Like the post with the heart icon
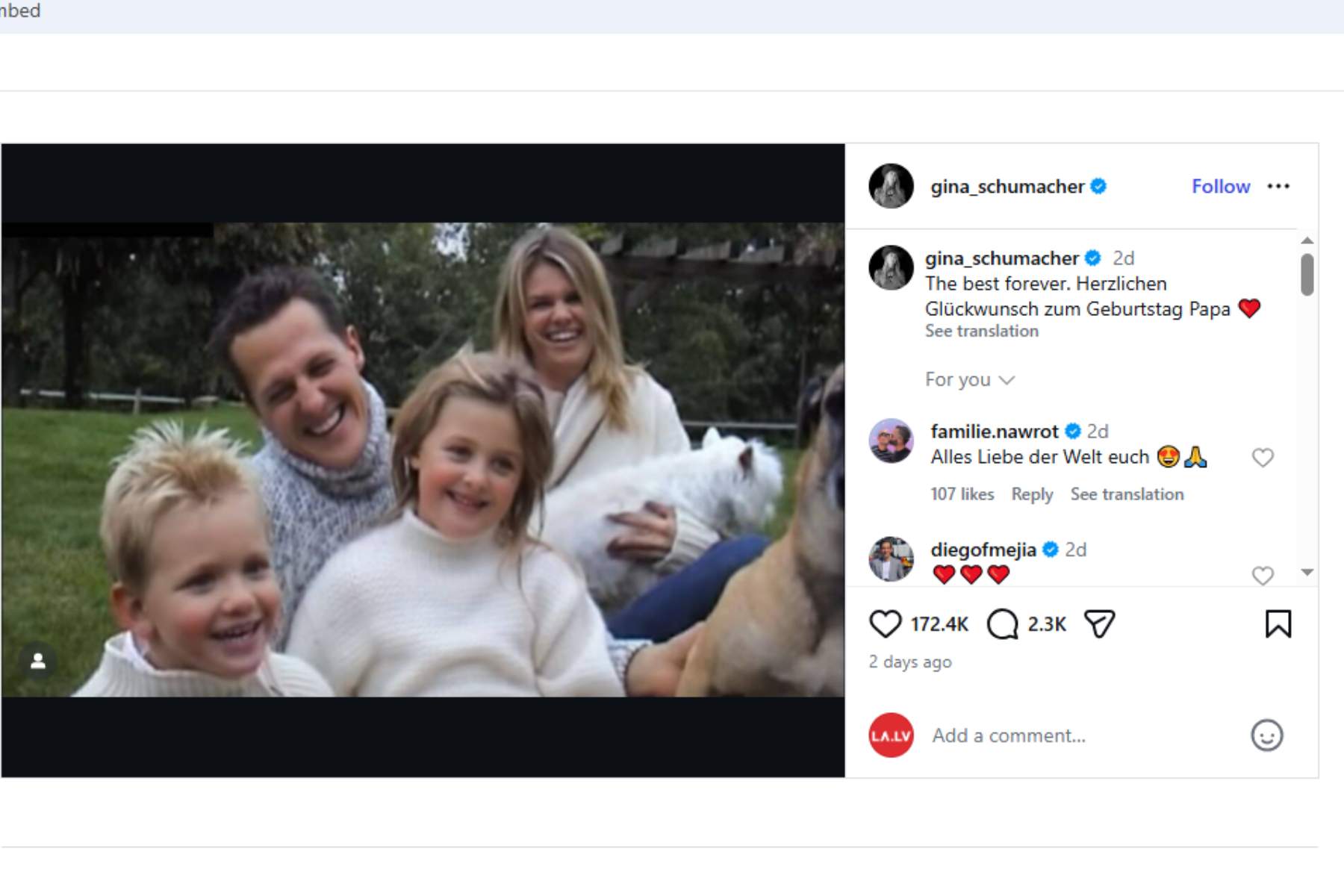This screenshot has width=1344, height=896. tap(886, 624)
